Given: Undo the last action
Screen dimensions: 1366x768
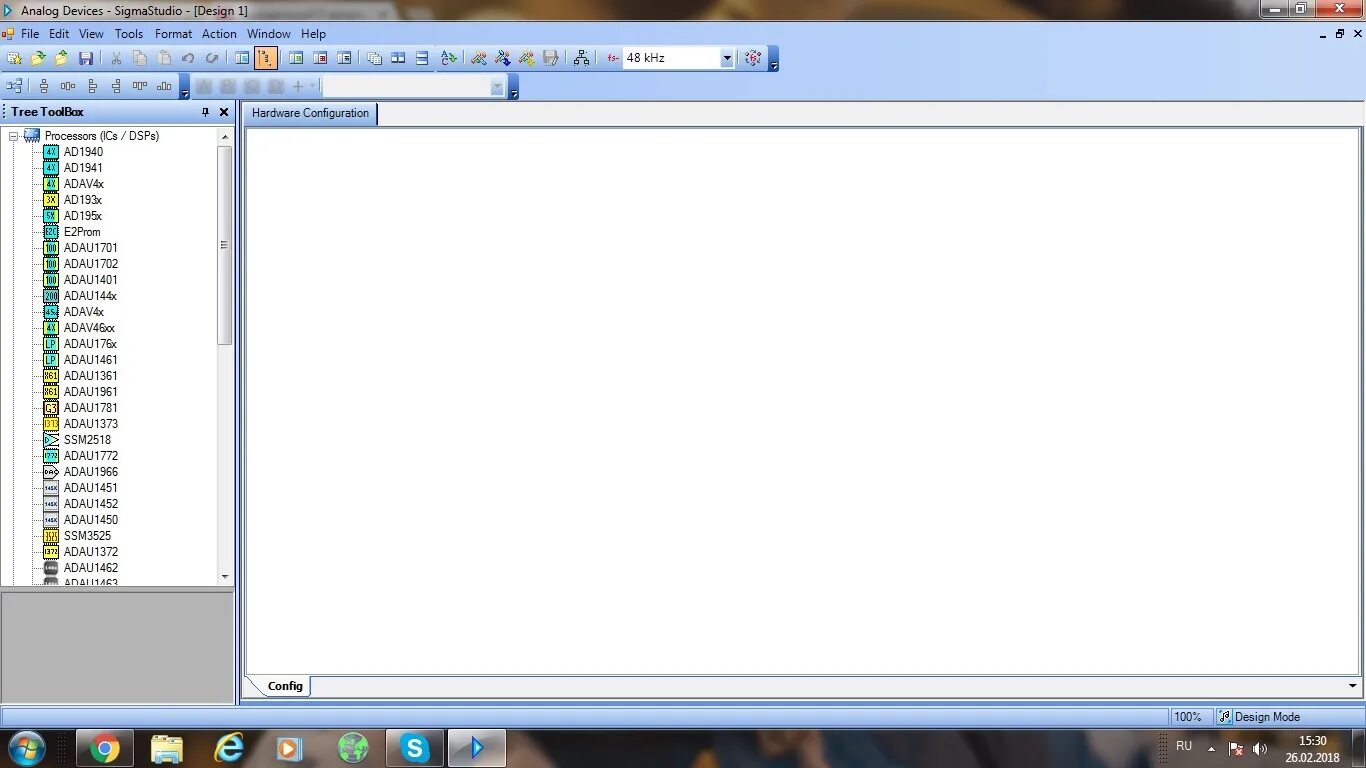Looking at the screenshot, I should 188,58.
